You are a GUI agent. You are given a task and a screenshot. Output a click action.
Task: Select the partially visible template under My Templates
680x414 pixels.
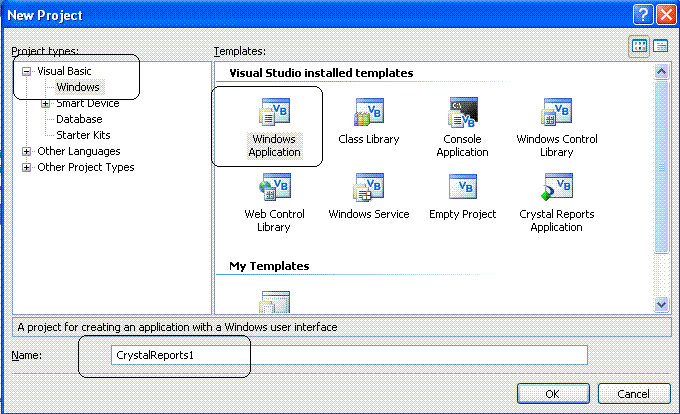tap(275, 302)
